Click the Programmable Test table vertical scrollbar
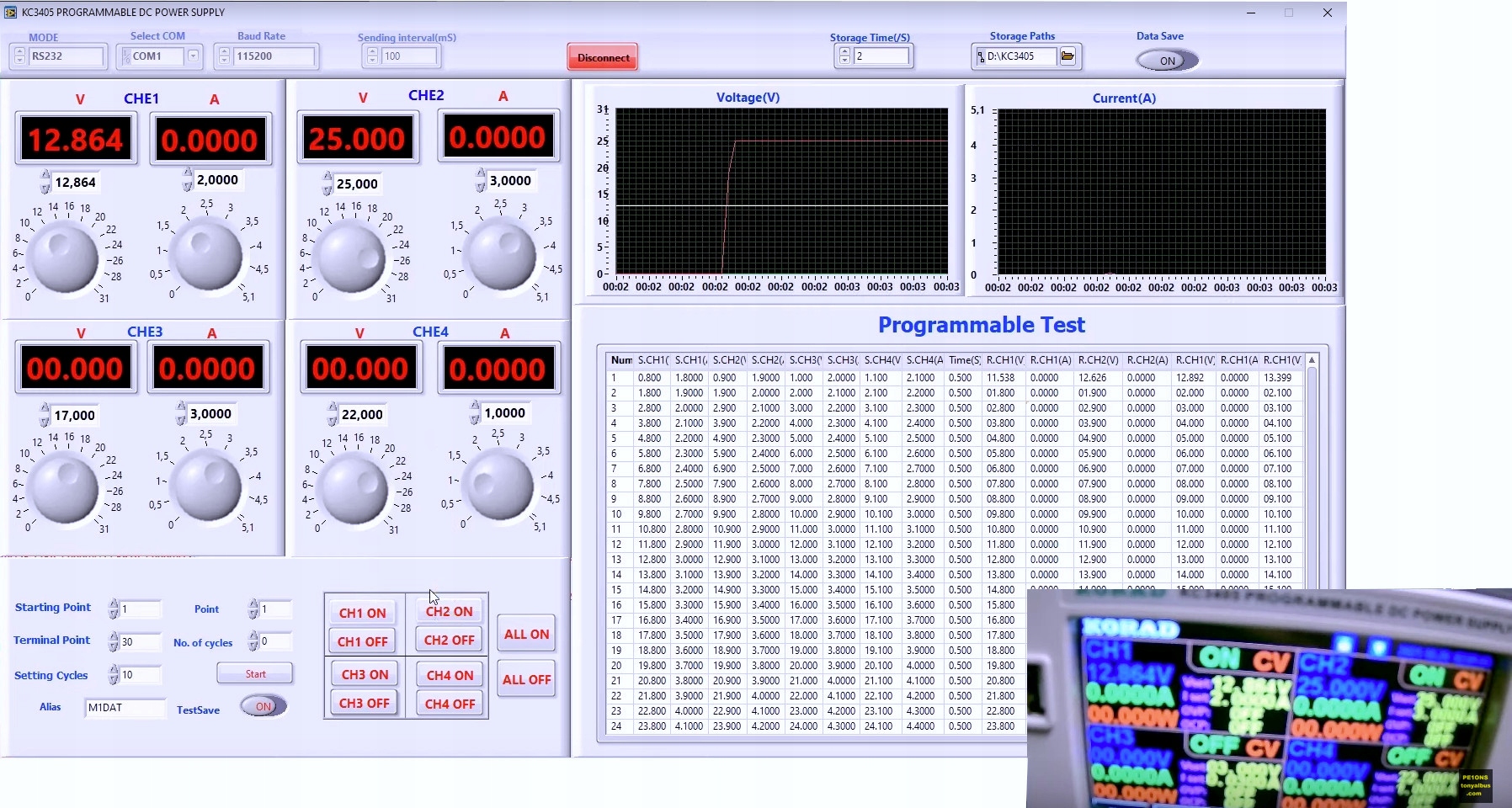Viewport: 1512px width, 808px height. pyautogui.click(x=1312, y=480)
